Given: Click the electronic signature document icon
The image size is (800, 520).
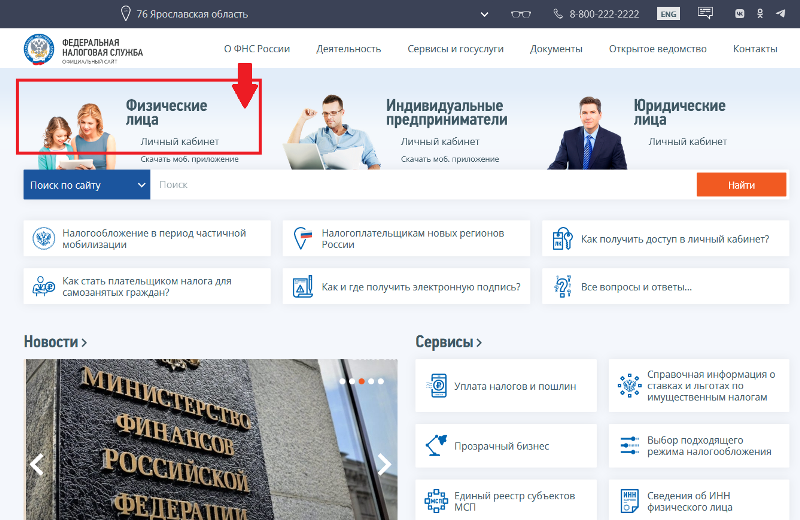Looking at the screenshot, I should (x=303, y=287).
